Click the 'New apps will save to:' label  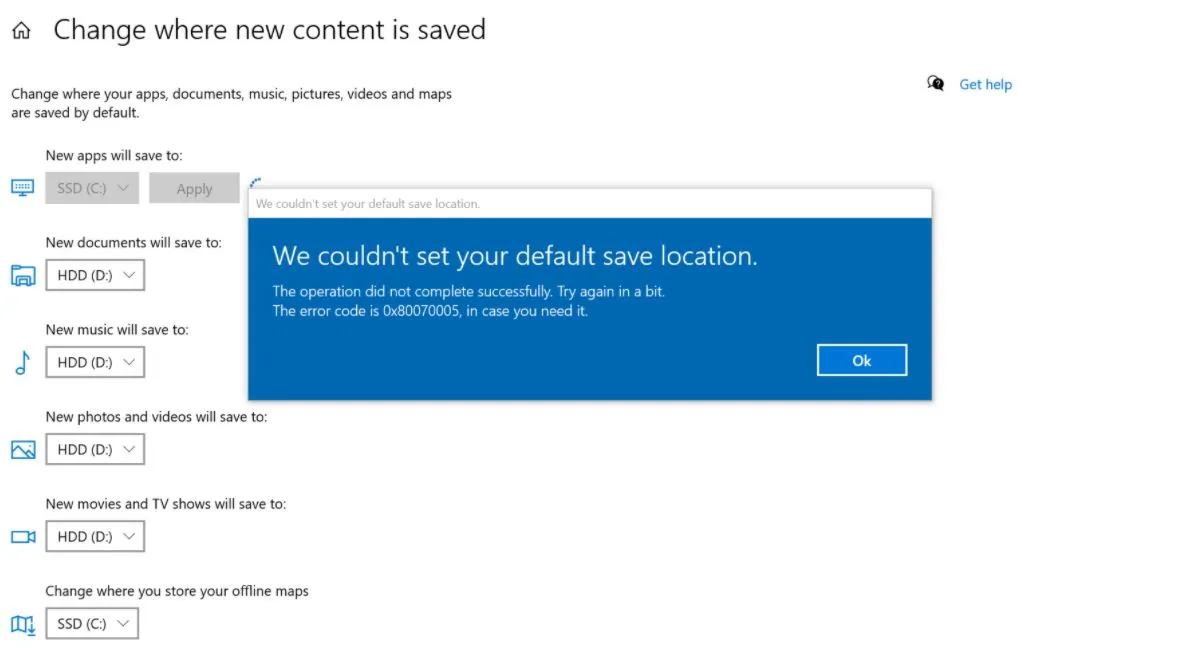[114, 155]
